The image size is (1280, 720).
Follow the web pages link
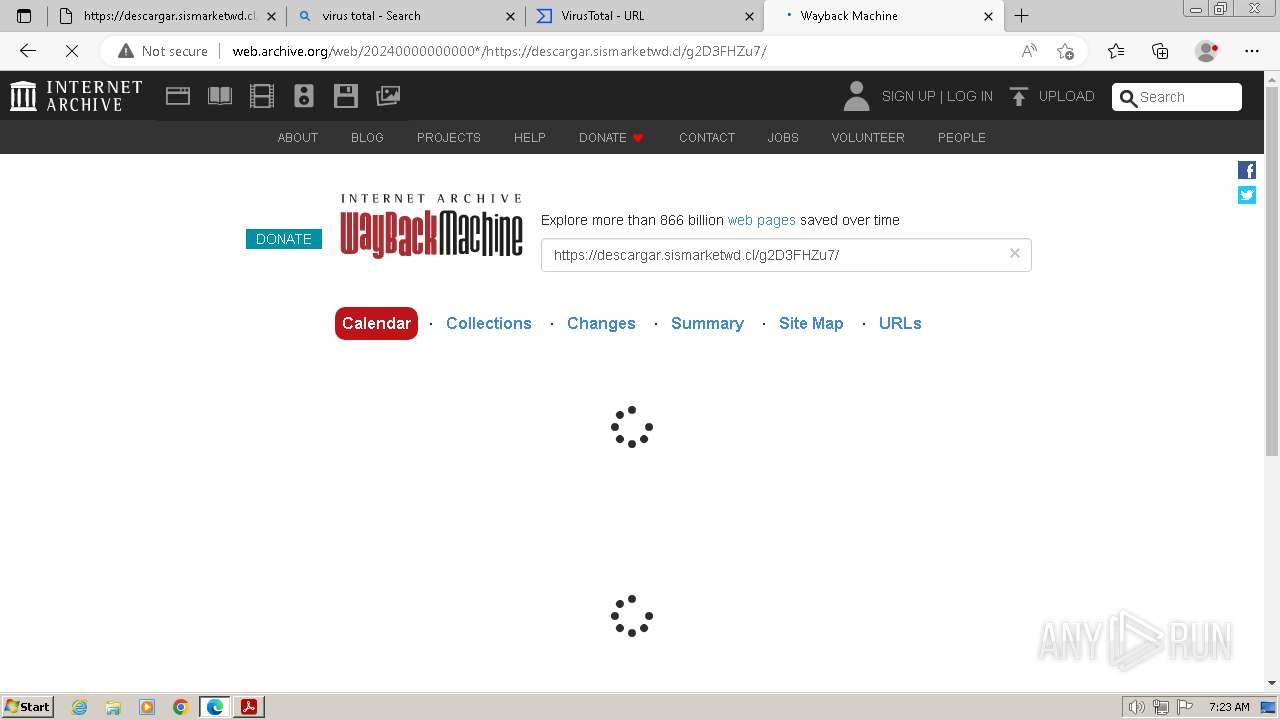pos(762,220)
